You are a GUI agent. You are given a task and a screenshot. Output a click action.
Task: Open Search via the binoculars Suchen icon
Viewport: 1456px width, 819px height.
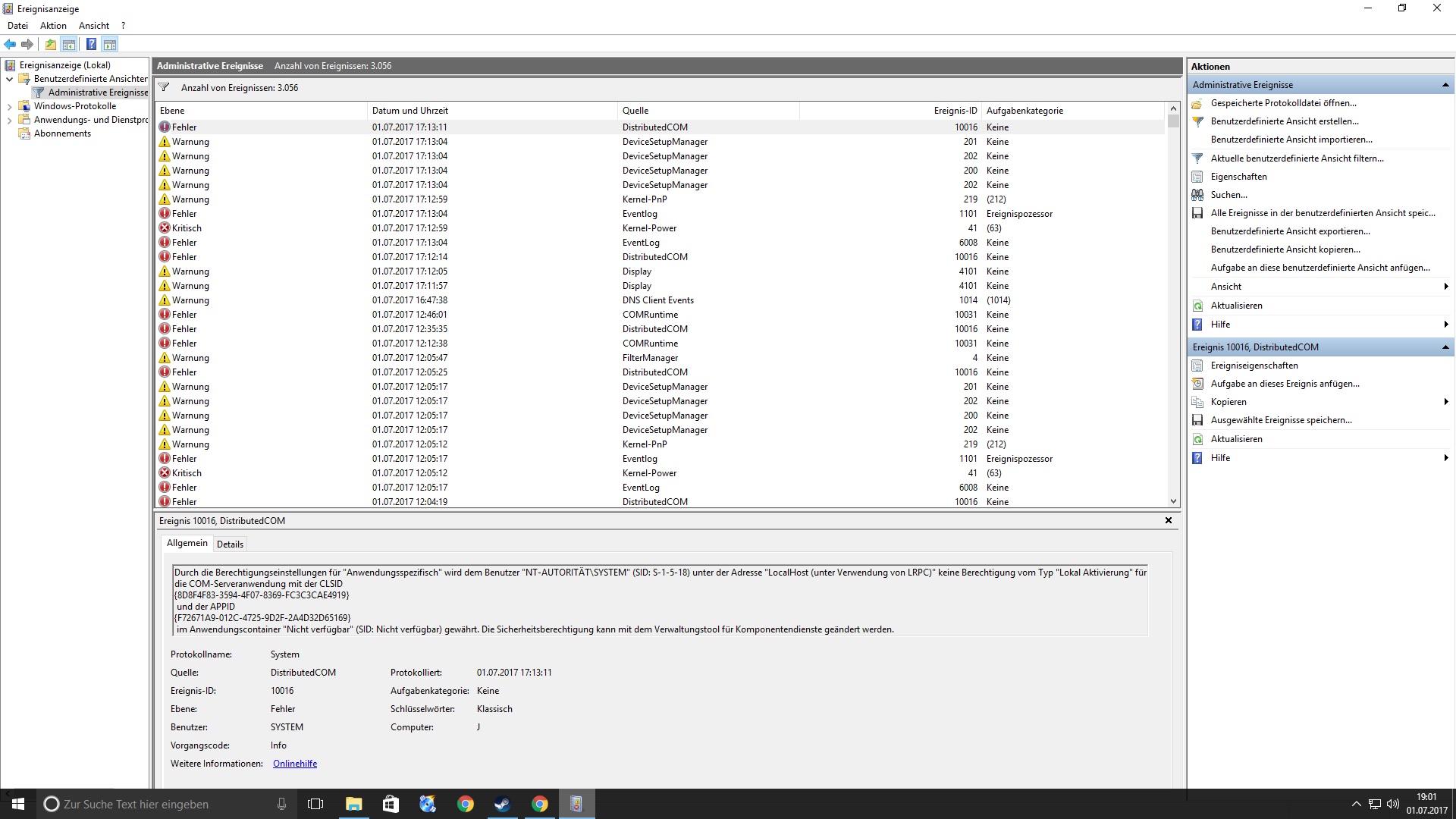(x=1197, y=195)
